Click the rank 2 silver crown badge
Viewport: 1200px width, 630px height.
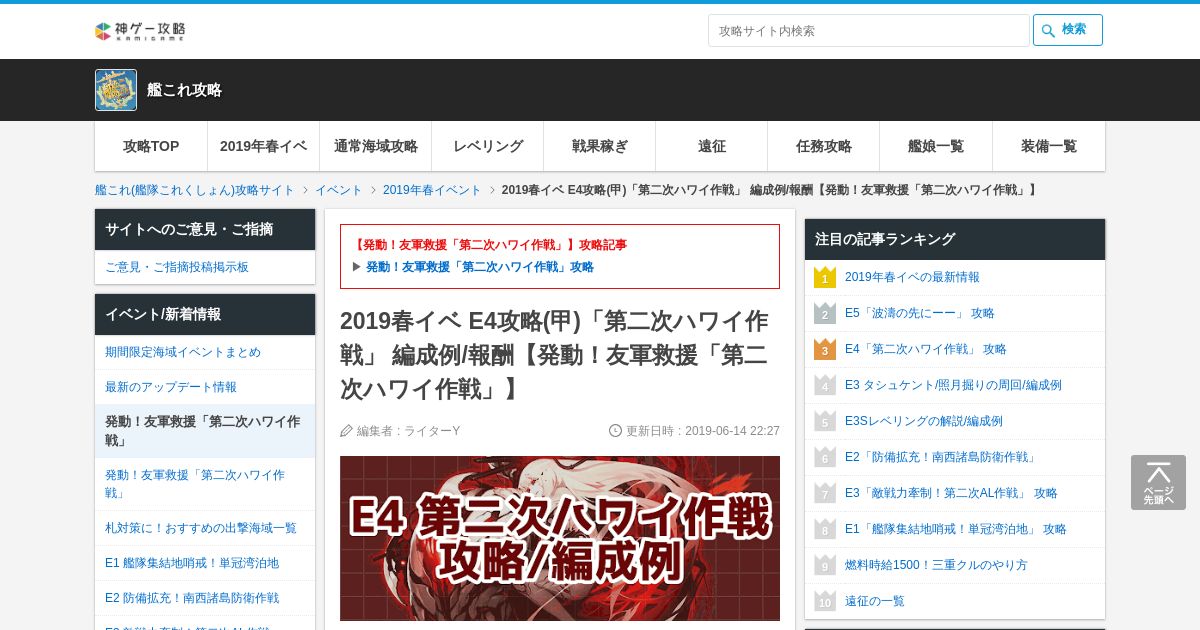pyautogui.click(x=825, y=313)
